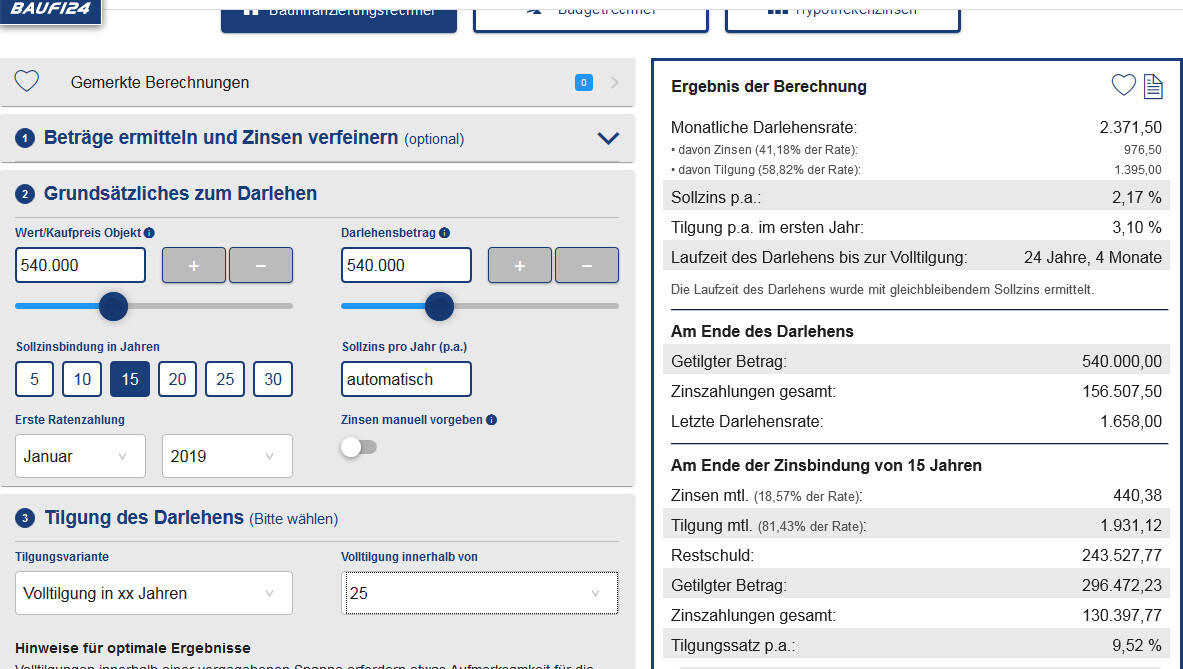Click the heart icon beside Gemerkte Berechnungen
The image size is (1183, 669).
pos(27,82)
